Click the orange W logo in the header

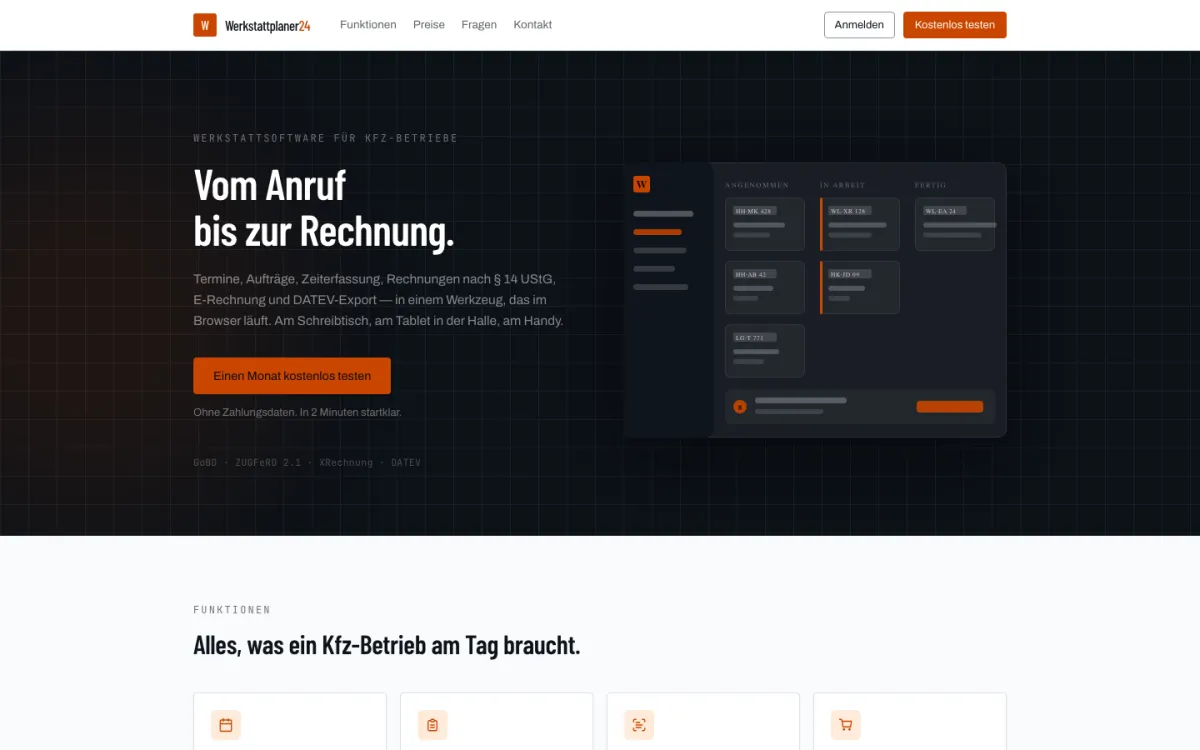pos(205,25)
